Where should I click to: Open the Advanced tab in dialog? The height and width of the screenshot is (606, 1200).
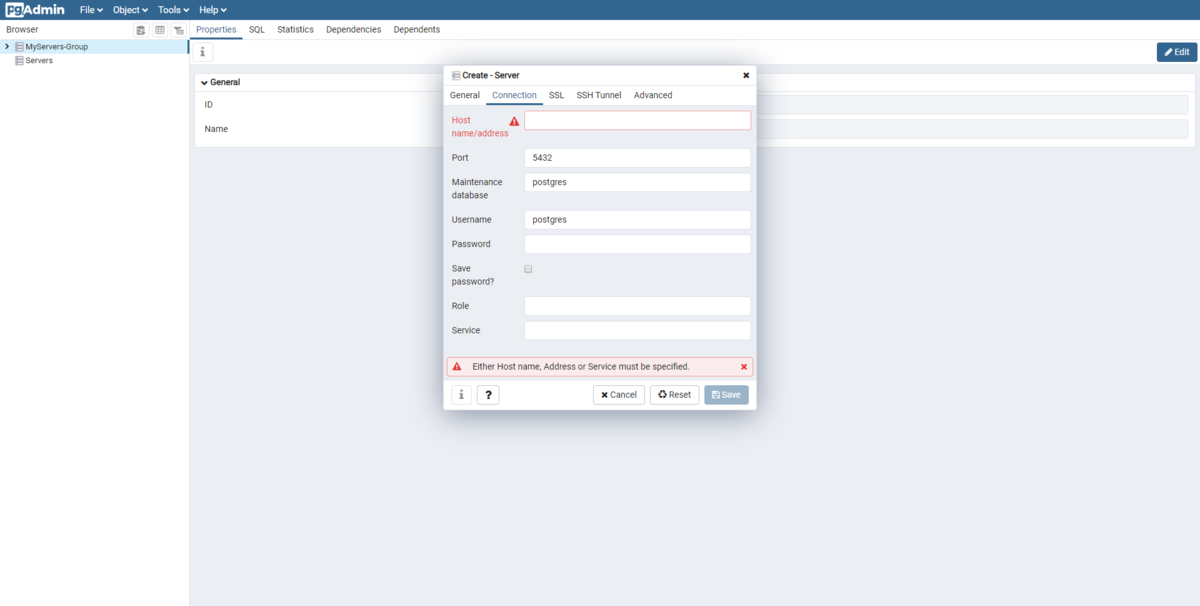pos(653,95)
